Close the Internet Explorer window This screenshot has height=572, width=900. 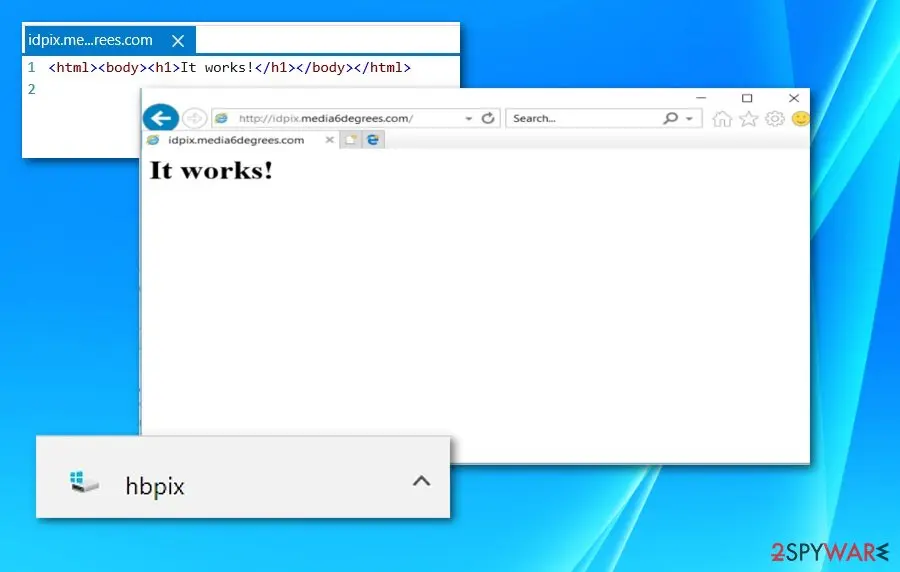794,98
